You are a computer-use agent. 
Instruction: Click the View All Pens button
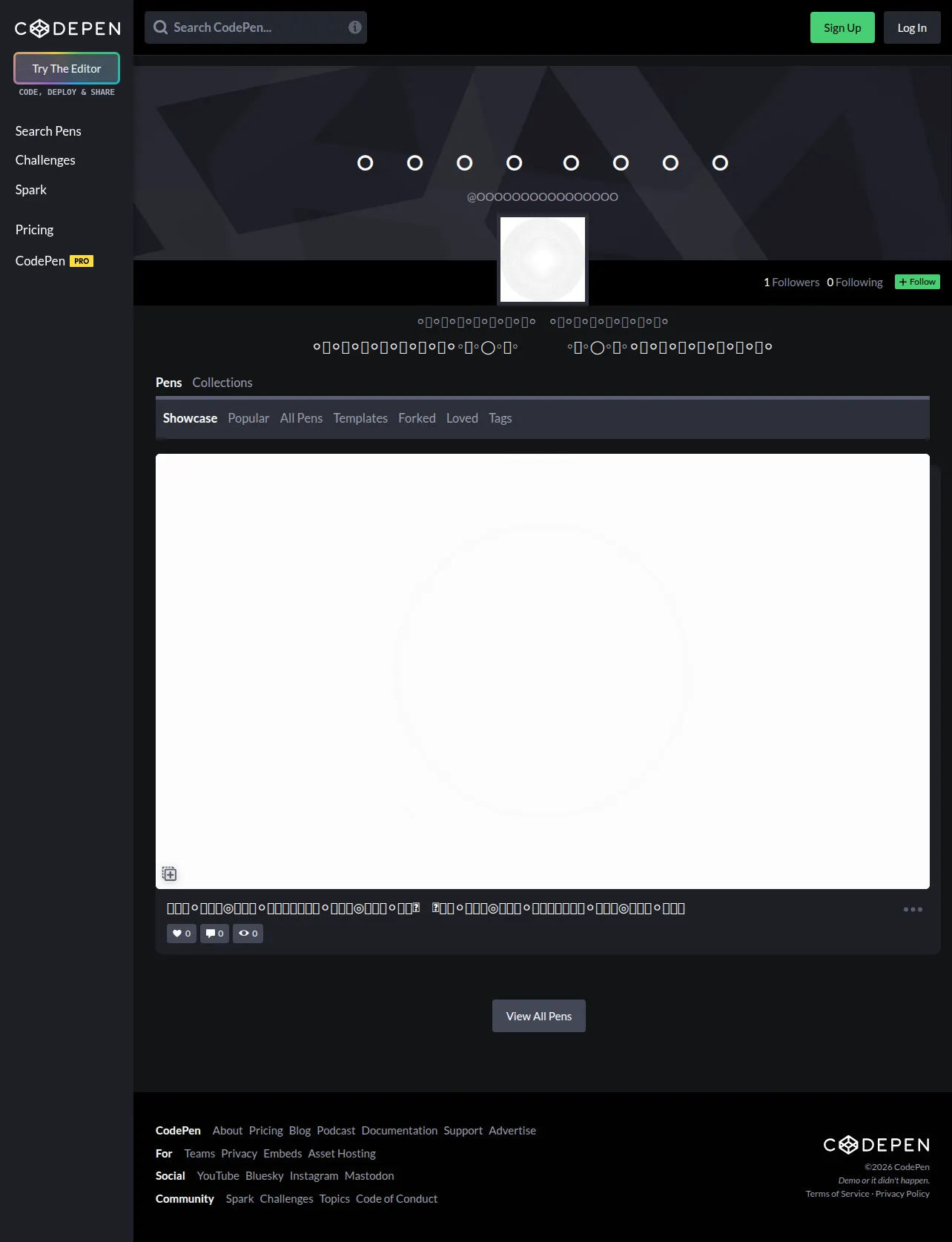(539, 1016)
